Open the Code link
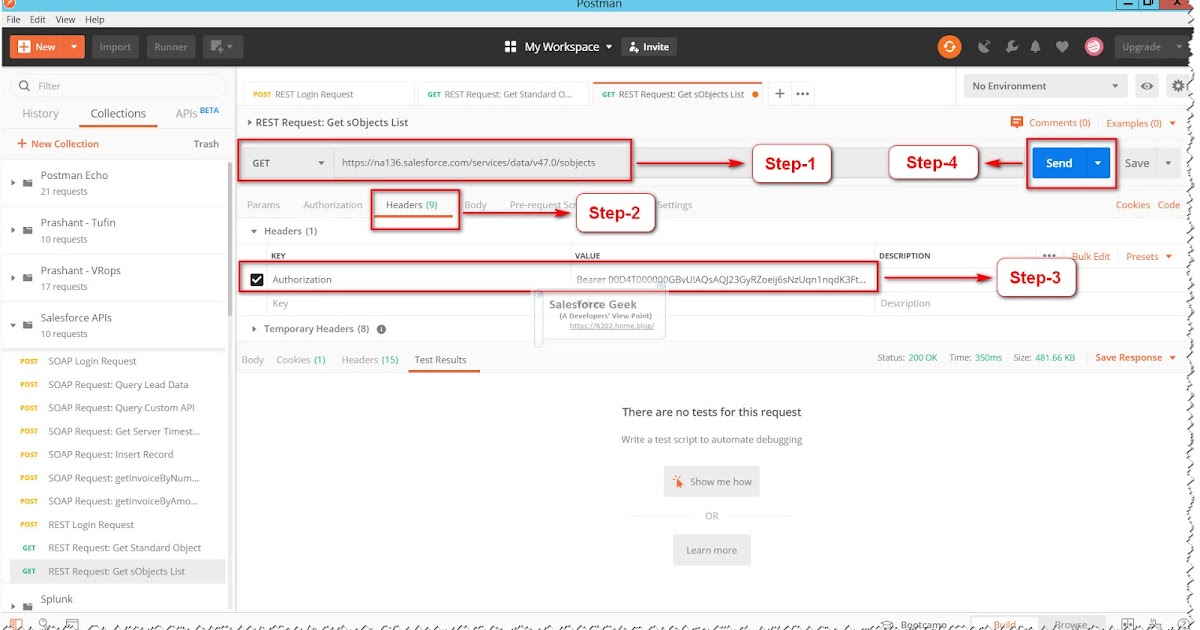This screenshot has height=630, width=1200. [1169, 205]
